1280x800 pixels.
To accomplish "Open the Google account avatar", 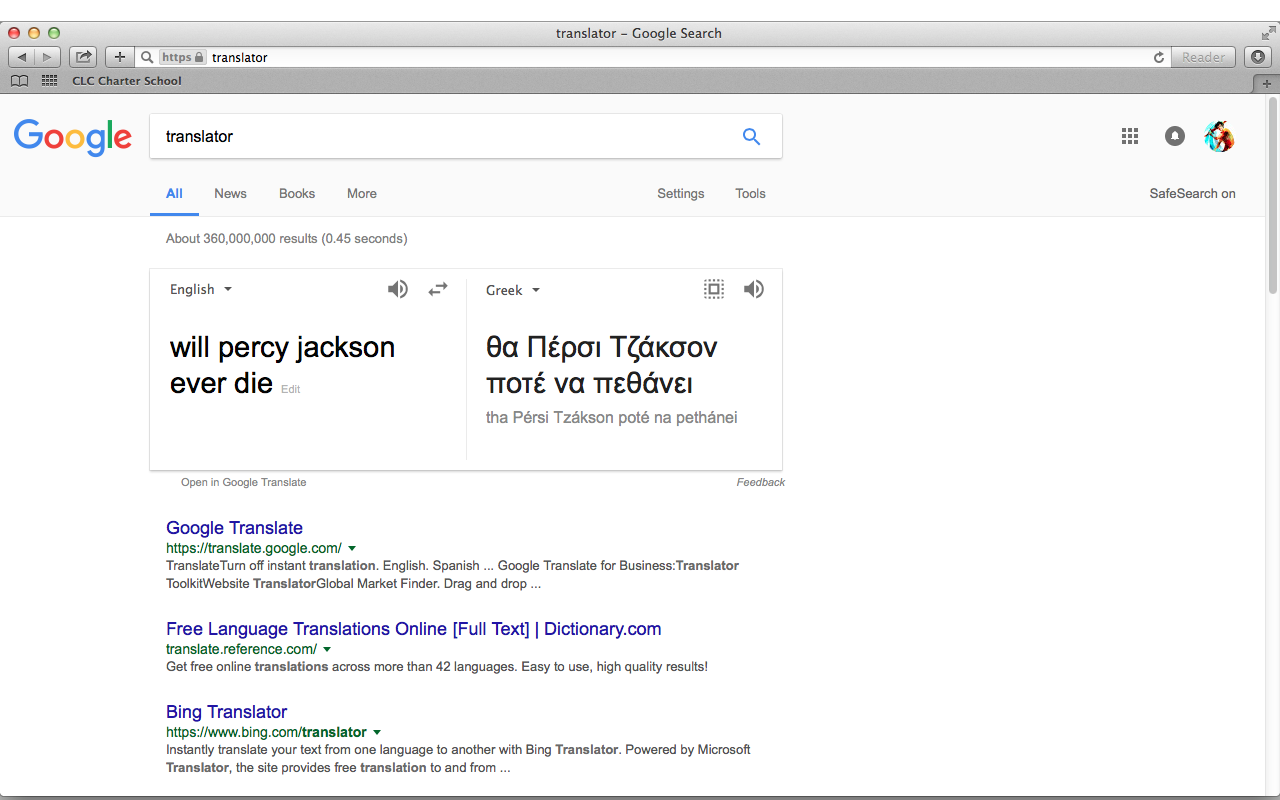I will coord(1219,136).
